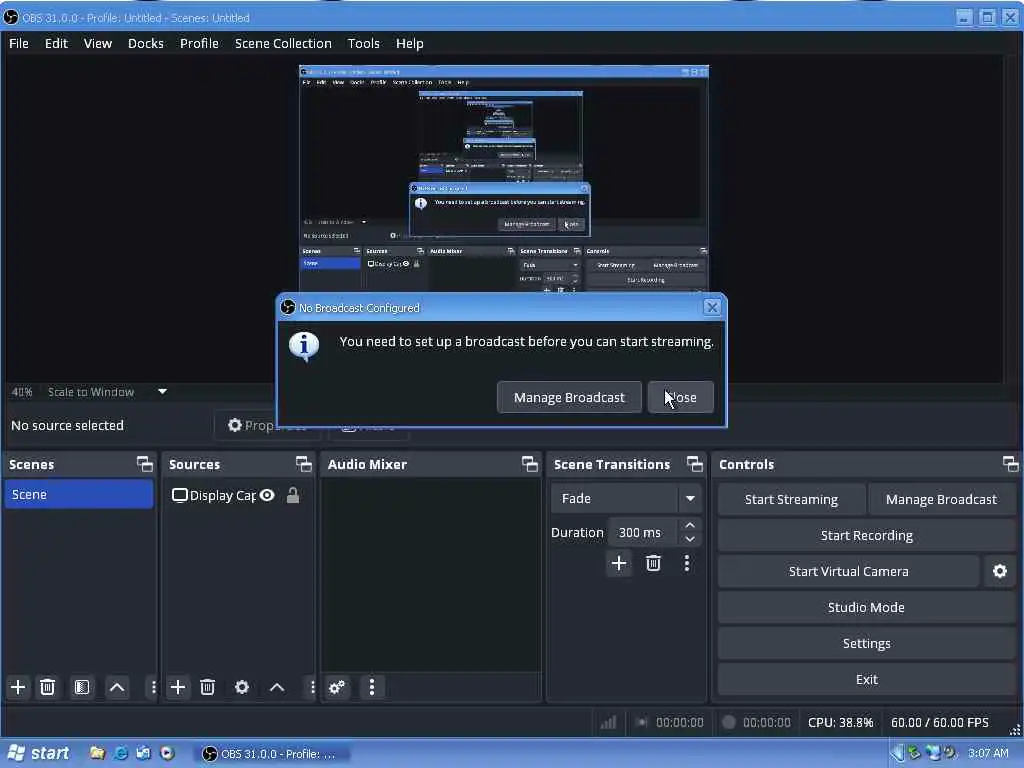Open the Tools menu
This screenshot has width=1024, height=768.
(363, 43)
